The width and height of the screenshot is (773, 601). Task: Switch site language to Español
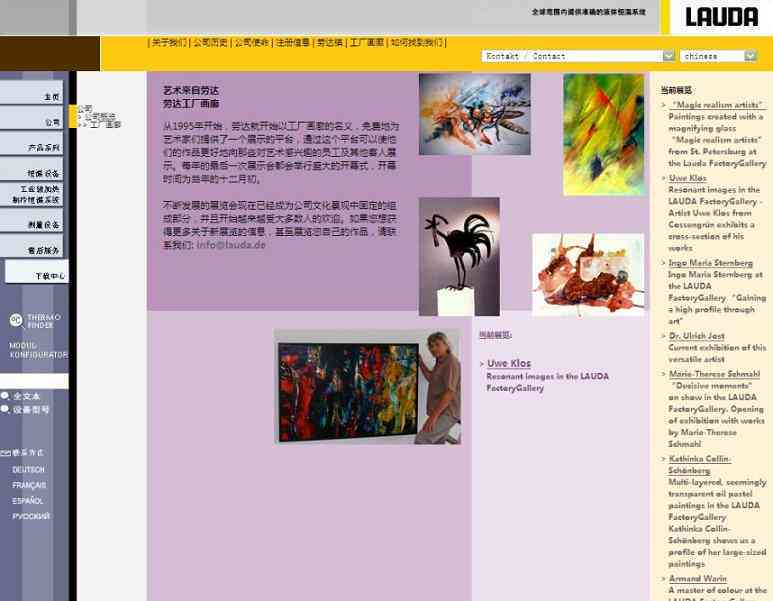pos(28,500)
